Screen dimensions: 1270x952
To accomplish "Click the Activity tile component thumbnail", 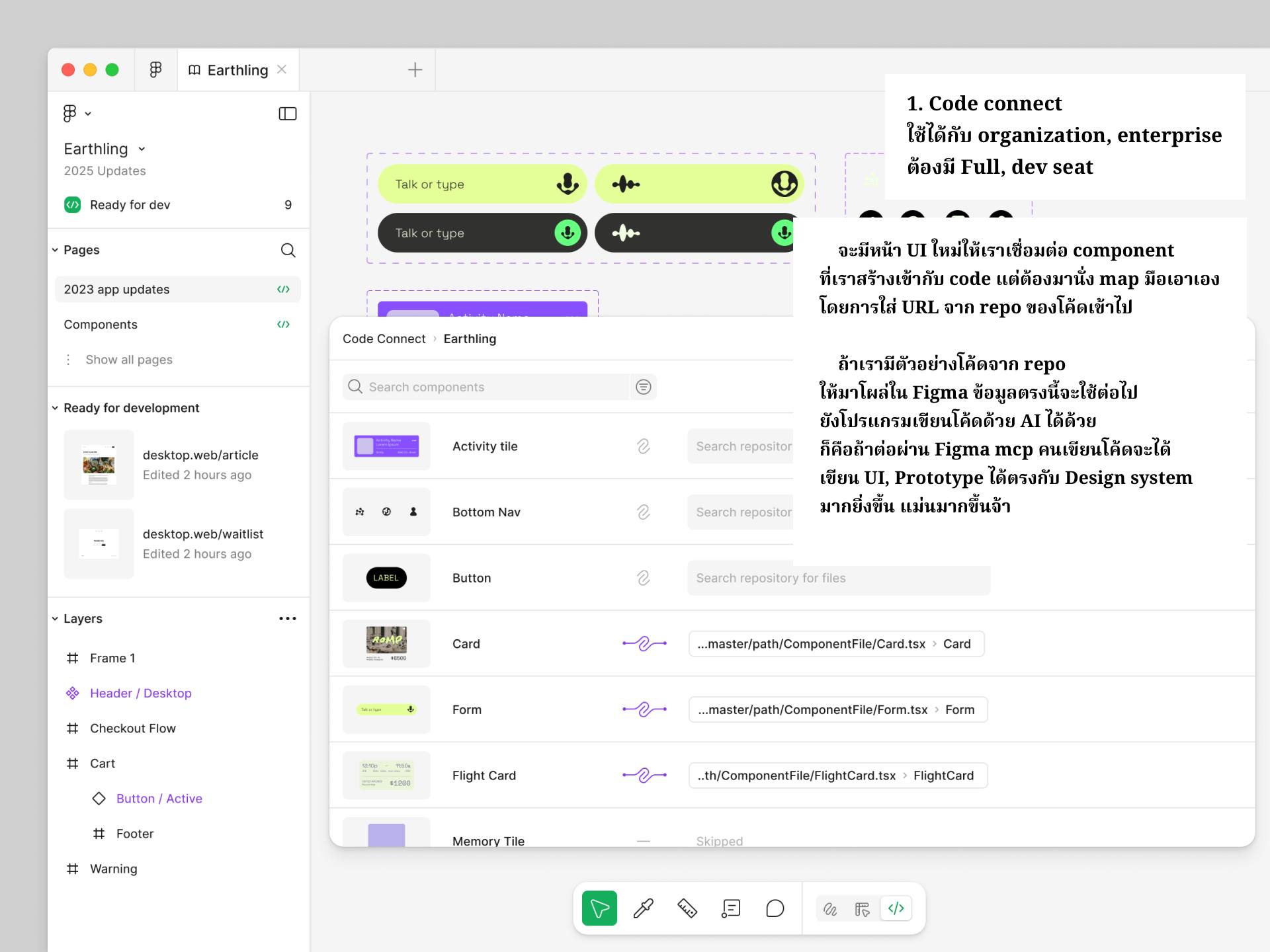I will click(386, 446).
